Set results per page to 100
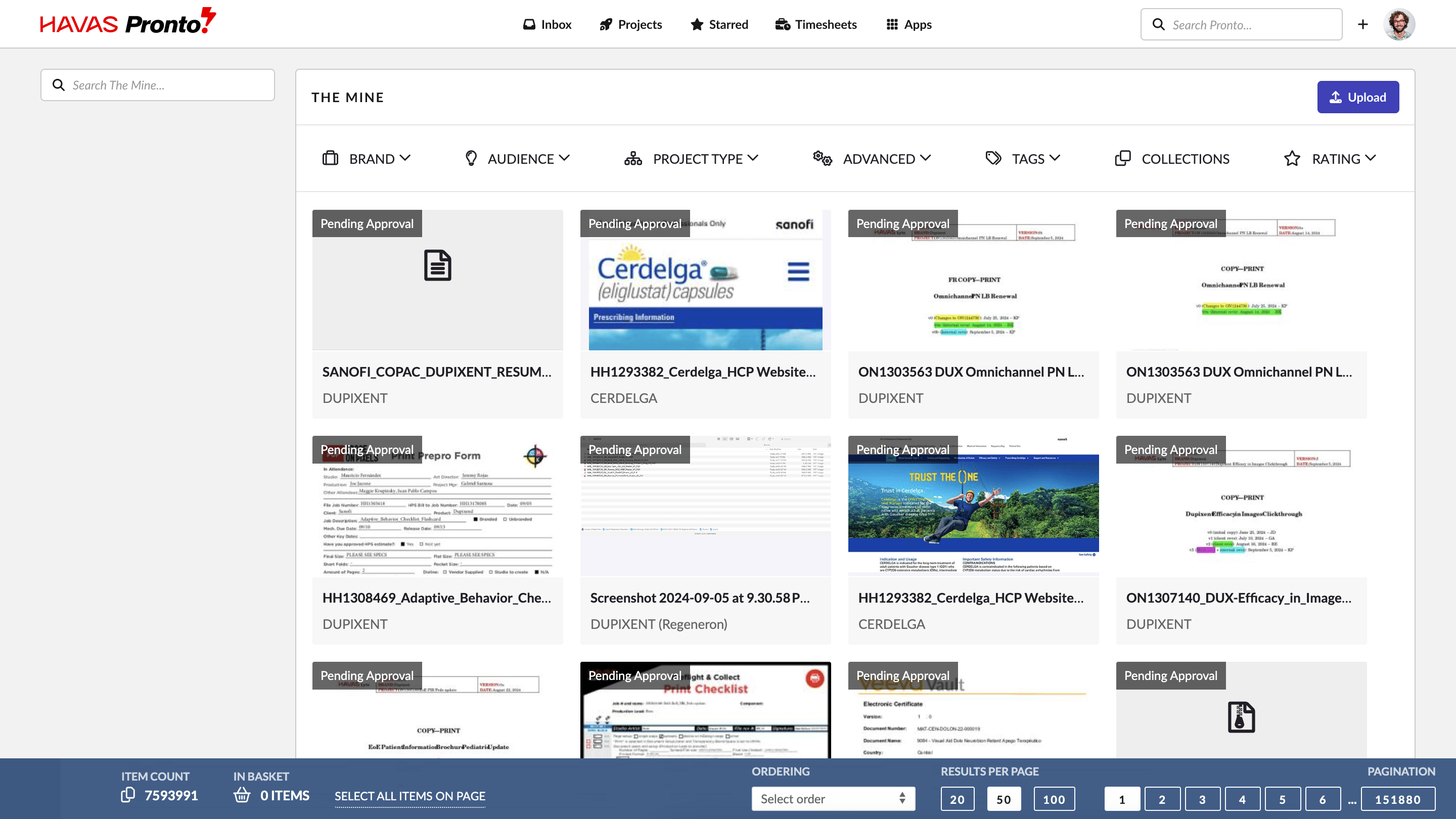 pyautogui.click(x=1054, y=799)
